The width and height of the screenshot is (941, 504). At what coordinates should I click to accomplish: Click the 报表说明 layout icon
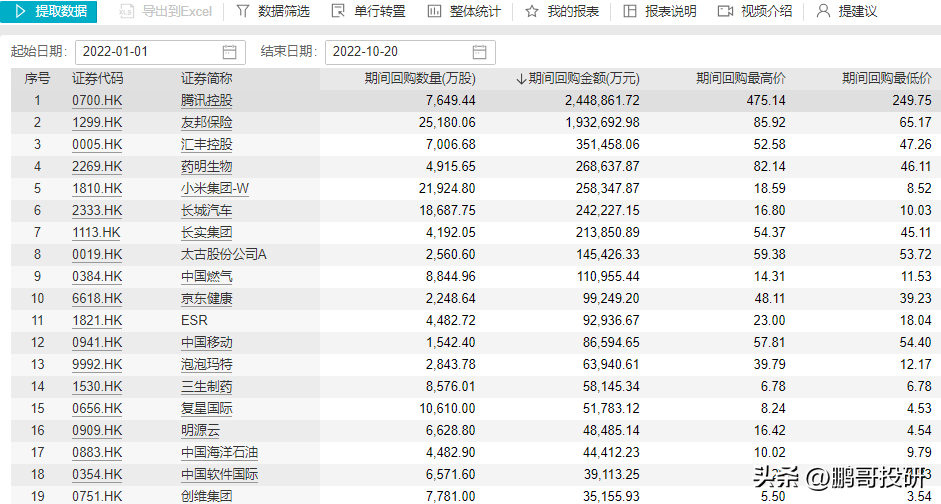pyautogui.click(x=630, y=11)
